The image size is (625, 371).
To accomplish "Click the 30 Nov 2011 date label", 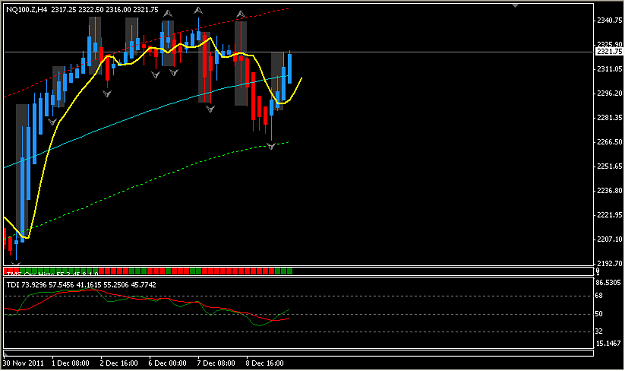I will [x=24, y=363].
